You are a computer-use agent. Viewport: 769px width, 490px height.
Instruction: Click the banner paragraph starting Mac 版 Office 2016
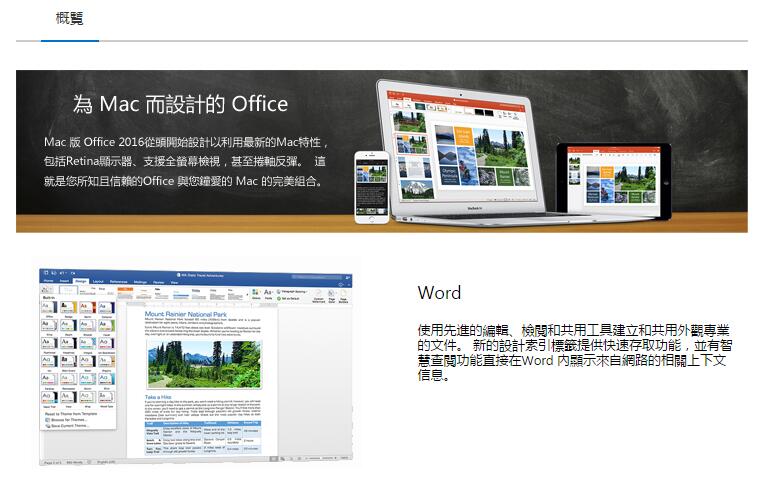[x=186, y=162]
